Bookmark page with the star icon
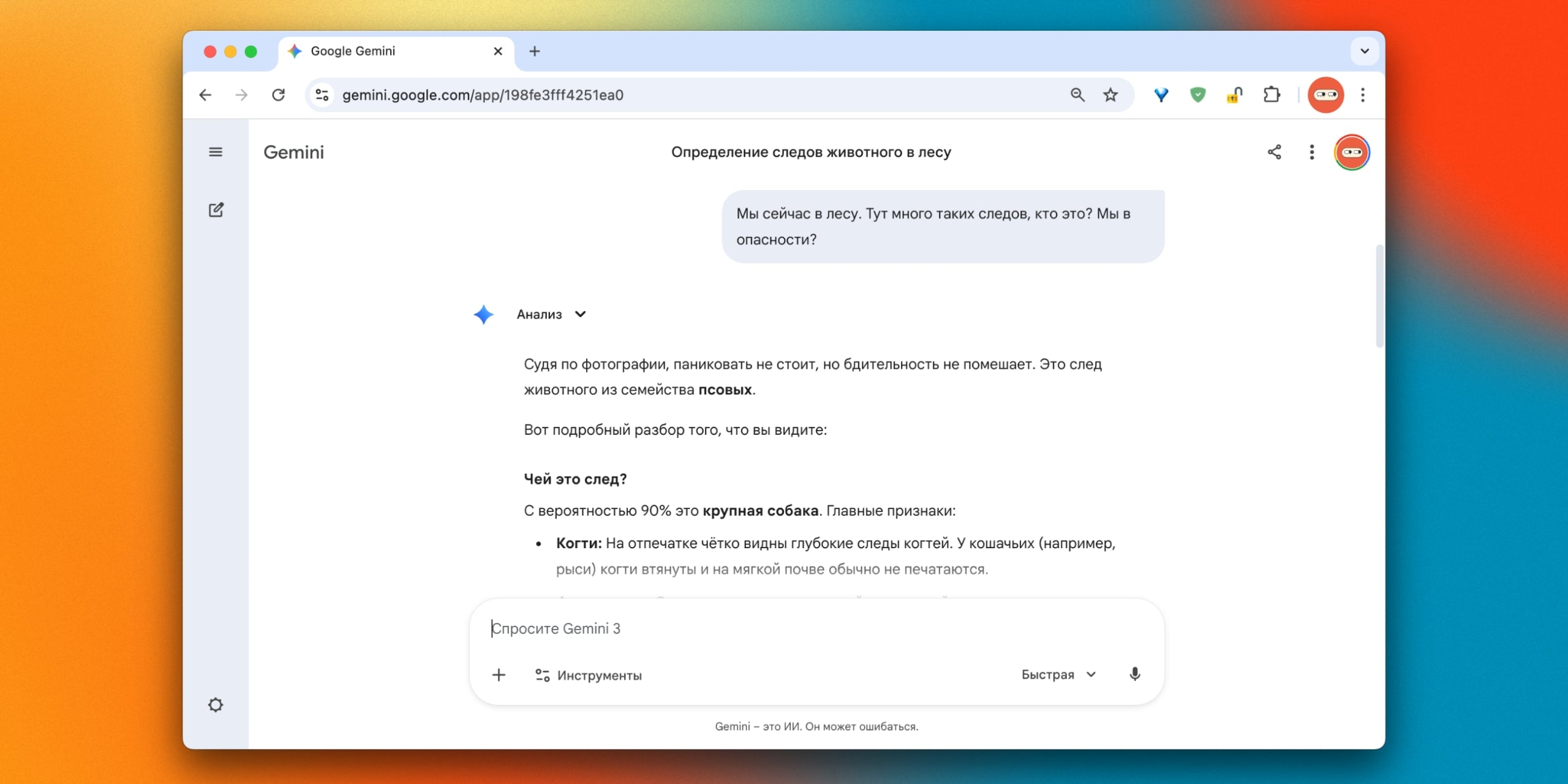This screenshot has width=1568, height=784. [x=1110, y=95]
